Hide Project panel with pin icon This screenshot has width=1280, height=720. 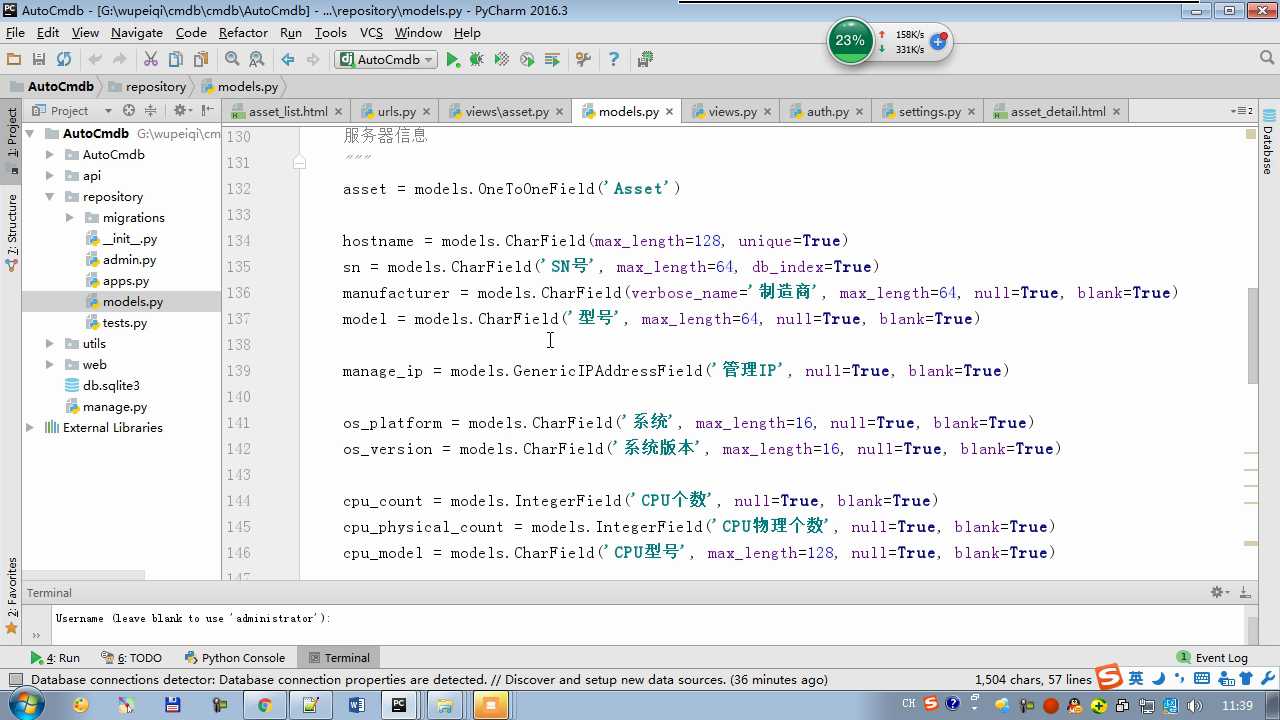pos(207,111)
